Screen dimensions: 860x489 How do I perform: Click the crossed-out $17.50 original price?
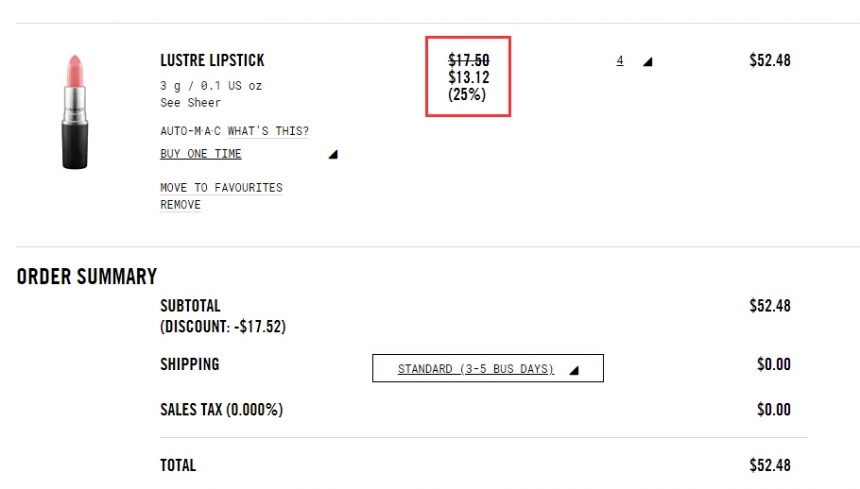tap(469, 60)
